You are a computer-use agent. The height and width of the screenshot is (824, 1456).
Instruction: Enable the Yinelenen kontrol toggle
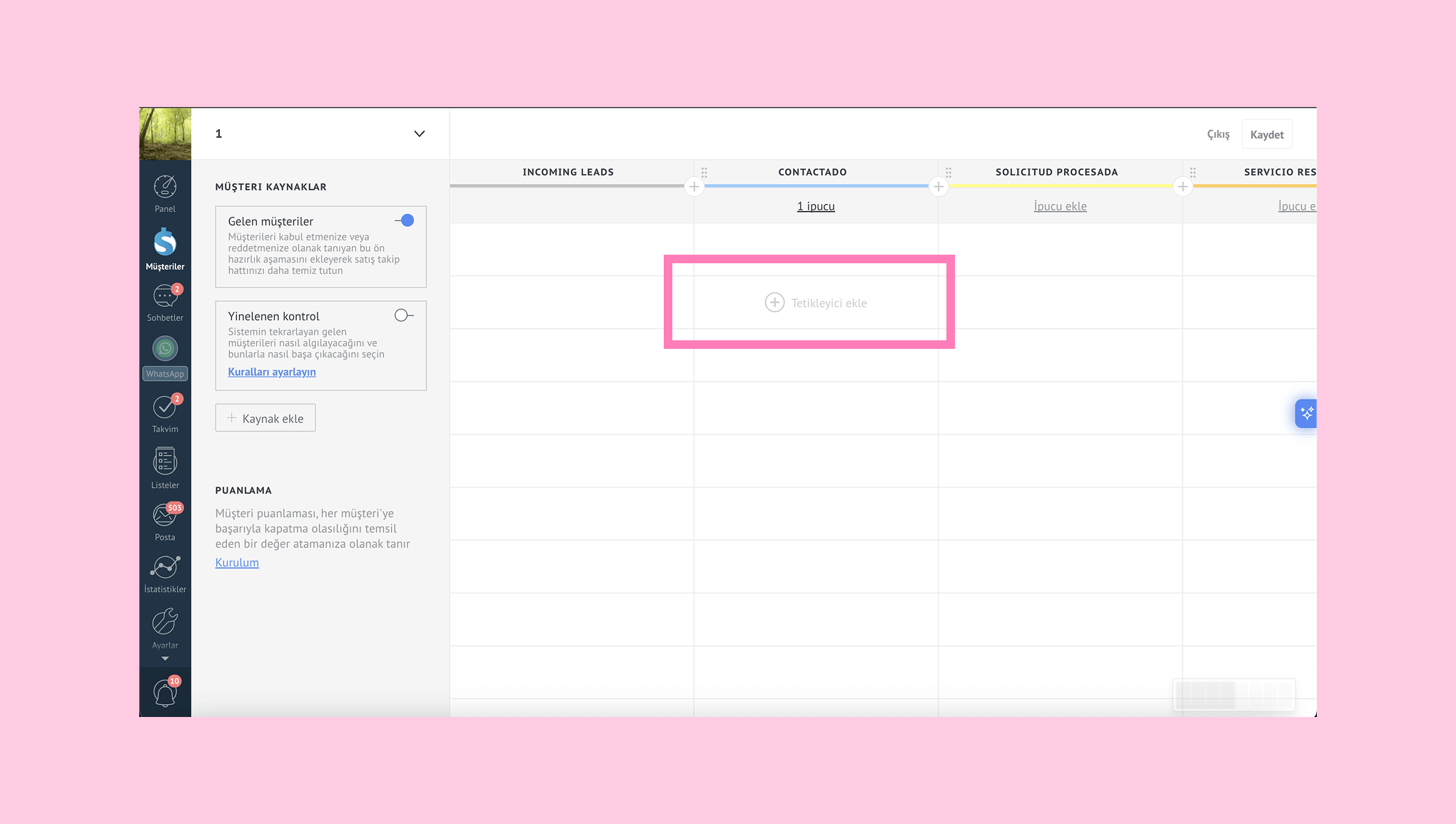click(404, 315)
